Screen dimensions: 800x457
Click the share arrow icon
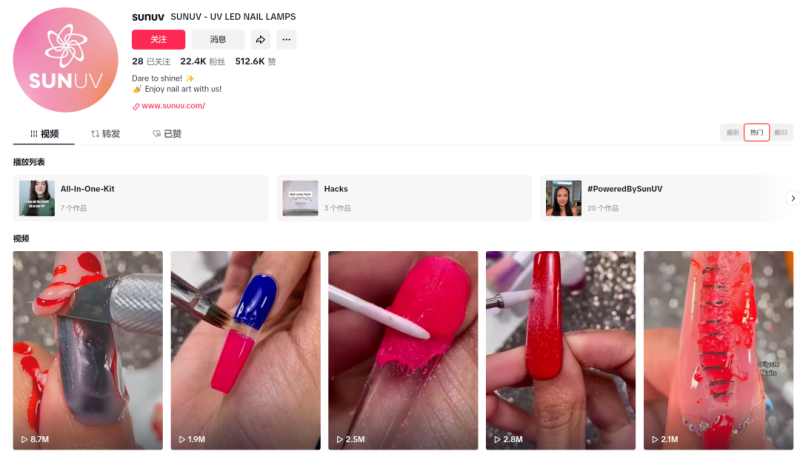(x=260, y=39)
